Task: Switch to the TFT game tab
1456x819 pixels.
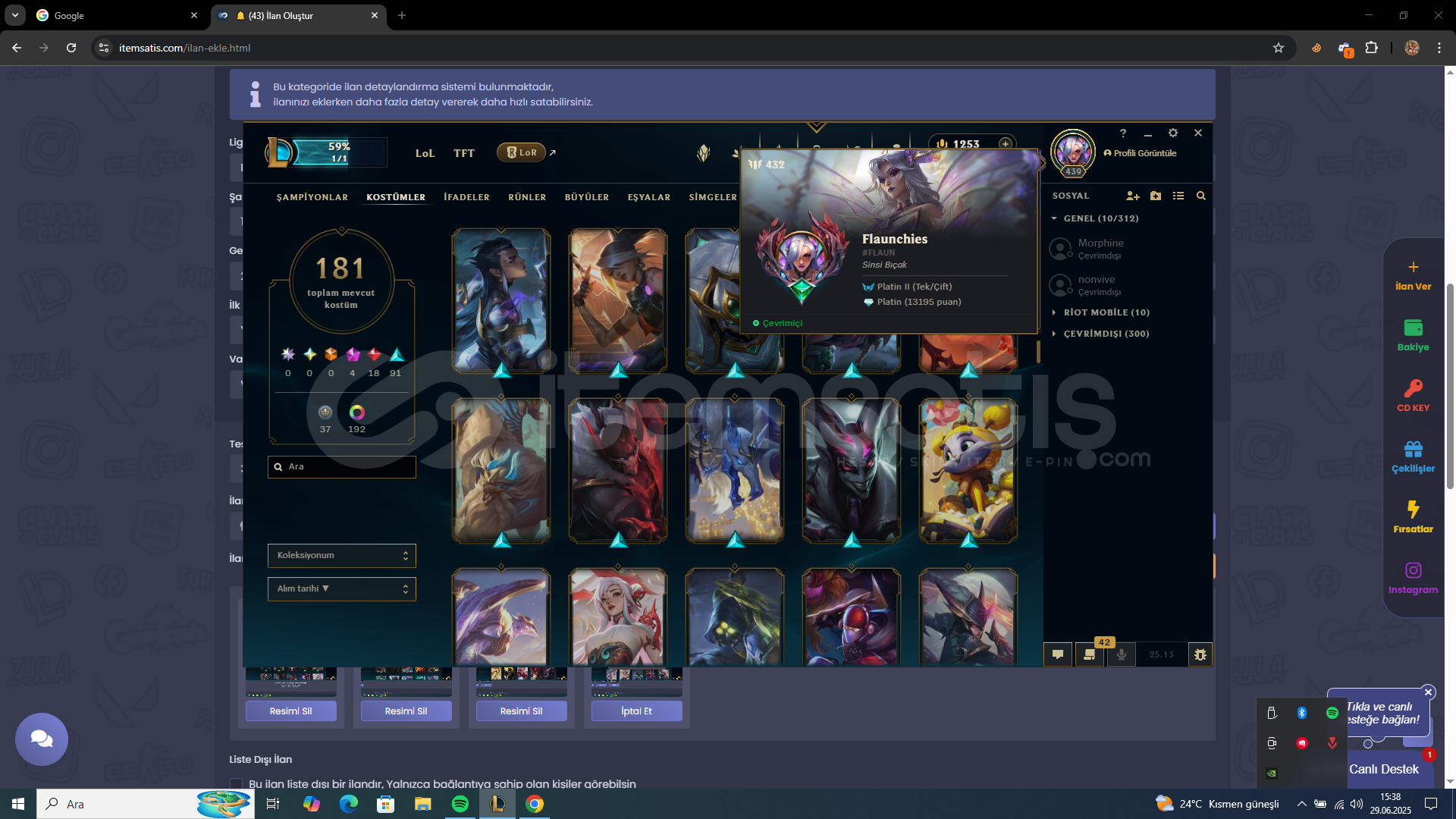Action: click(464, 153)
